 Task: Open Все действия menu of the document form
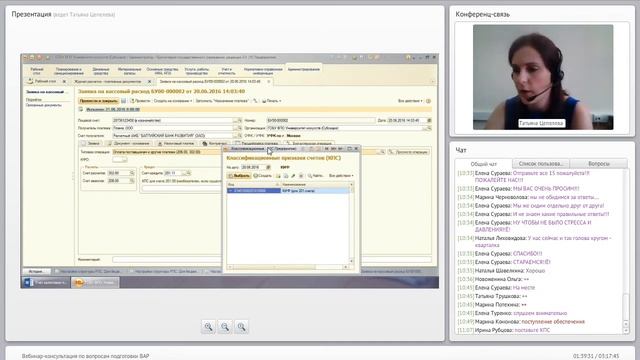pyautogui.click(x=410, y=101)
